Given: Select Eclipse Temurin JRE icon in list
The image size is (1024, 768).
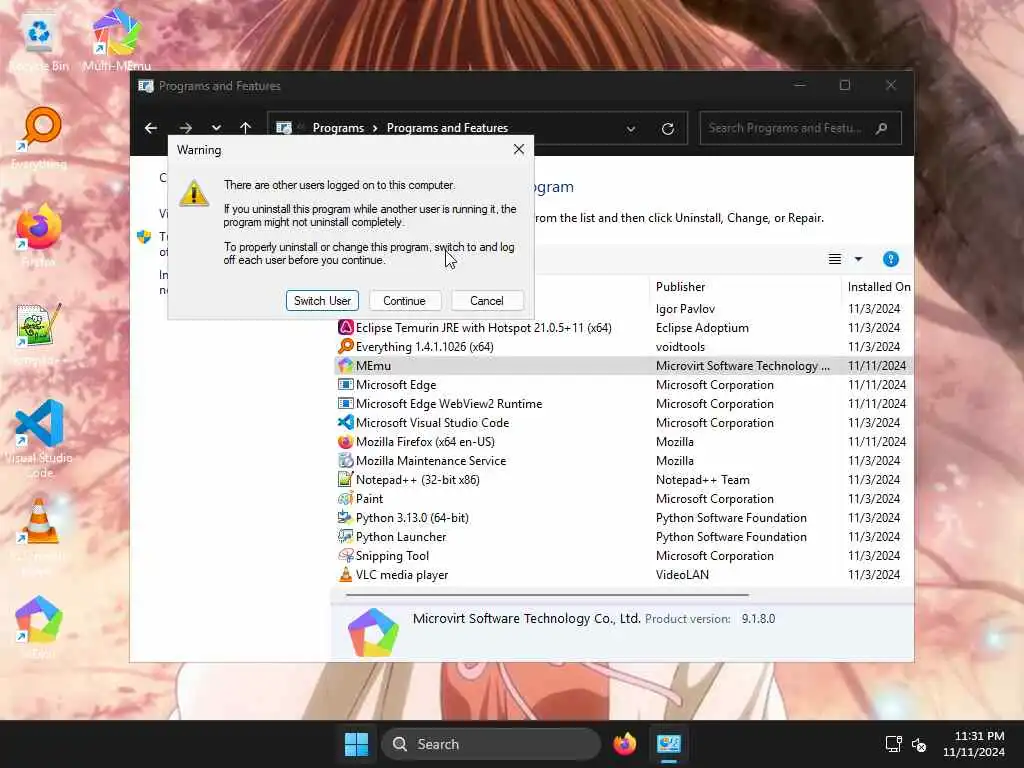Looking at the screenshot, I should [x=345, y=327].
